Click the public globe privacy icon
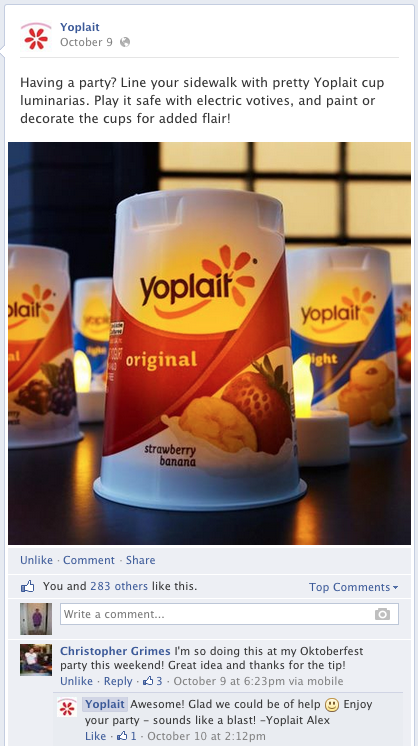This screenshot has width=418, height=746. pos(125,42)
